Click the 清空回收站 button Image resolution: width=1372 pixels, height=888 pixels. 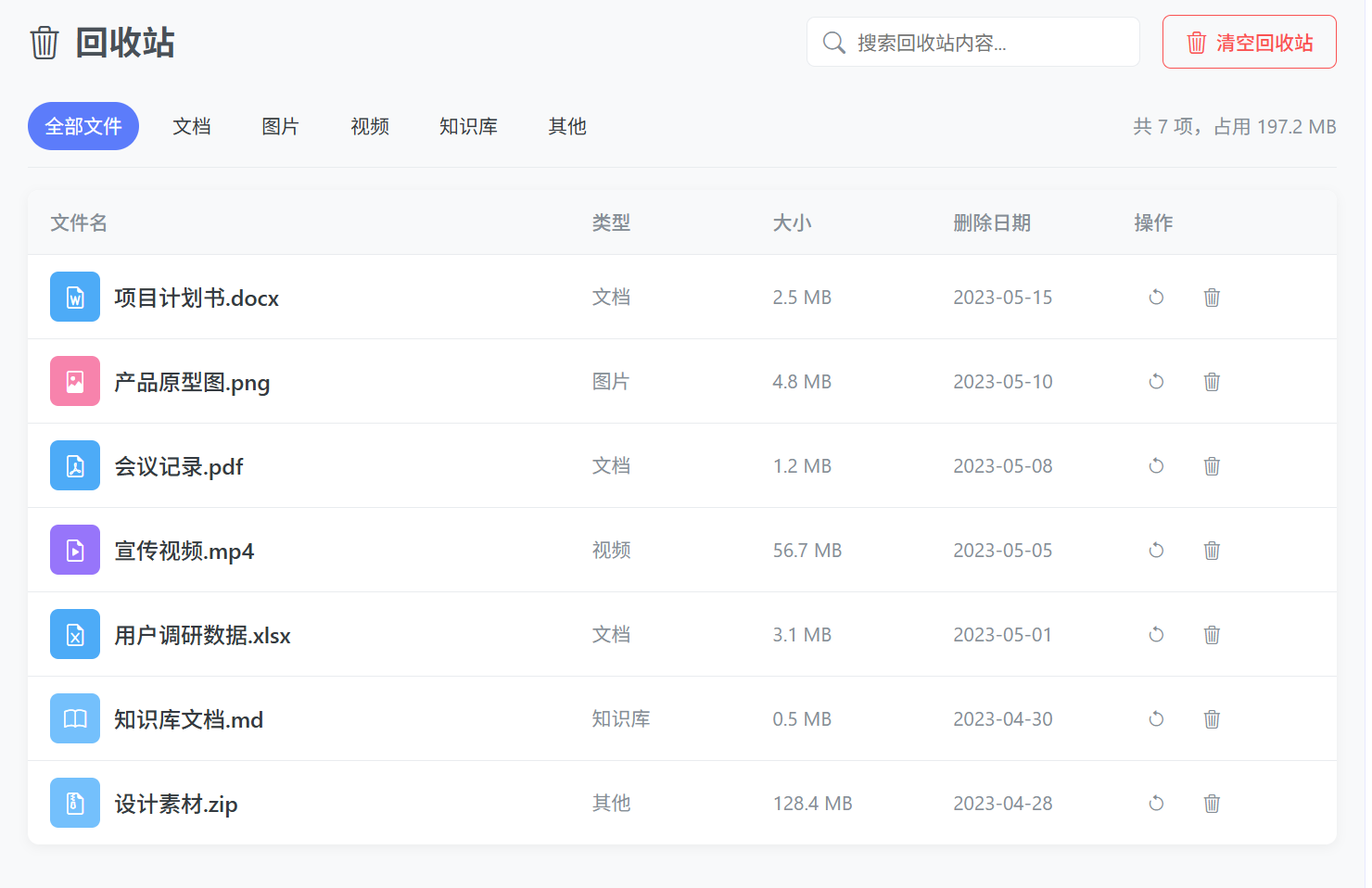[1249, 43]
